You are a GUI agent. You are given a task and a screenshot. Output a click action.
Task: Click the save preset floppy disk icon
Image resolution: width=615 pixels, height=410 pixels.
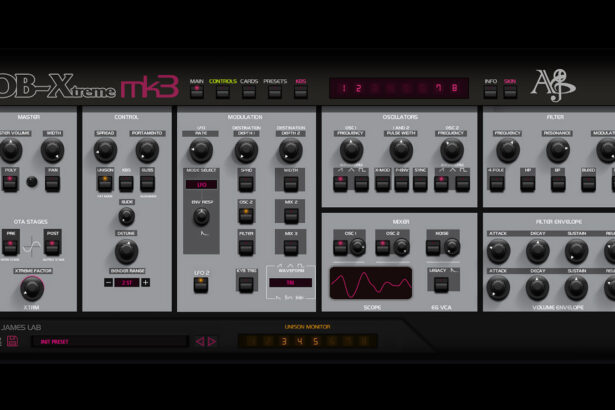point(12,341)
